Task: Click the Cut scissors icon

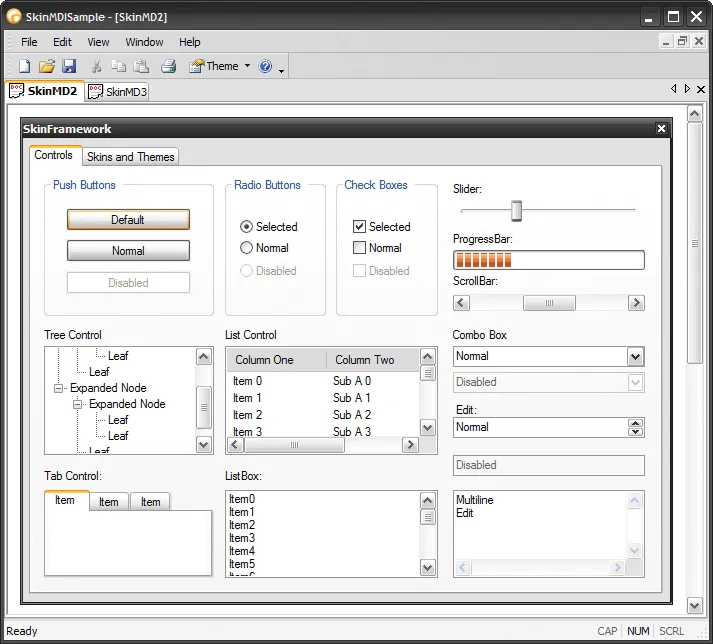Action: pos(96,66)
